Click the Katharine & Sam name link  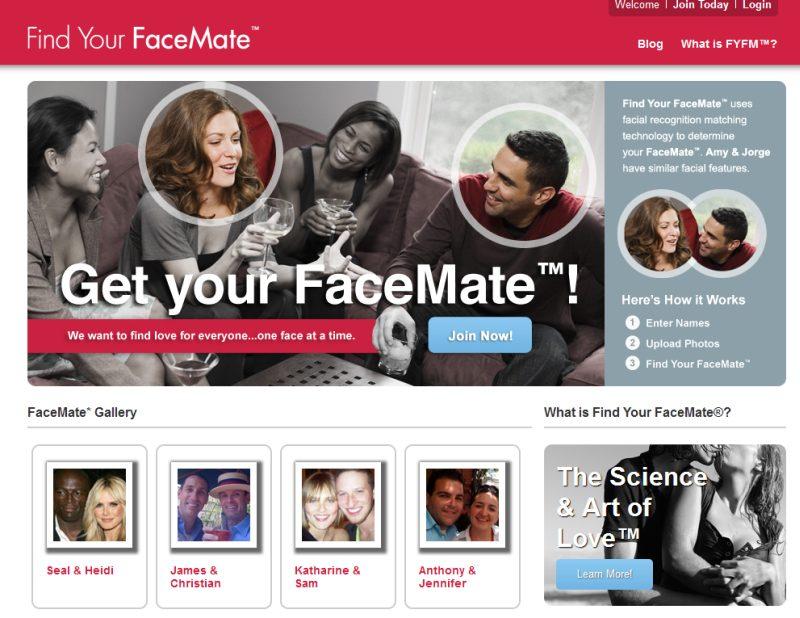click(x=328, y=577)
